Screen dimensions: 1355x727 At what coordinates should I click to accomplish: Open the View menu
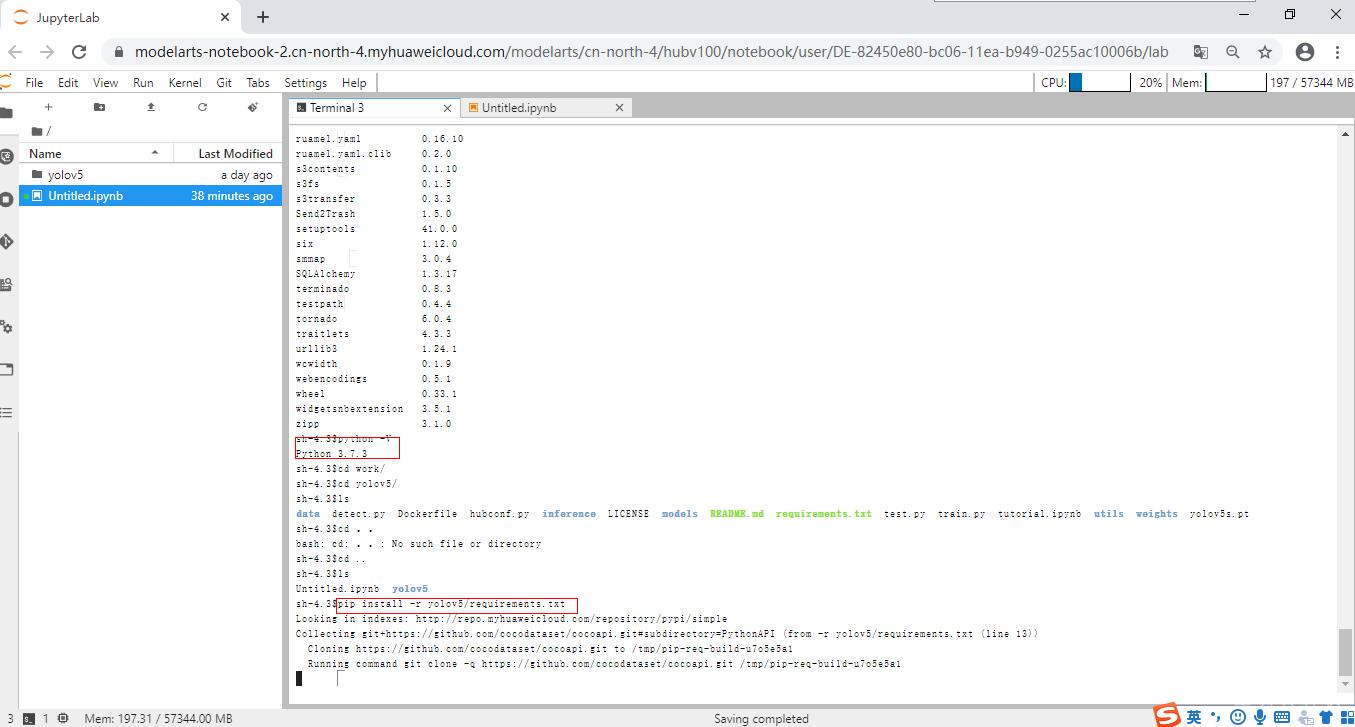(105, 83)
